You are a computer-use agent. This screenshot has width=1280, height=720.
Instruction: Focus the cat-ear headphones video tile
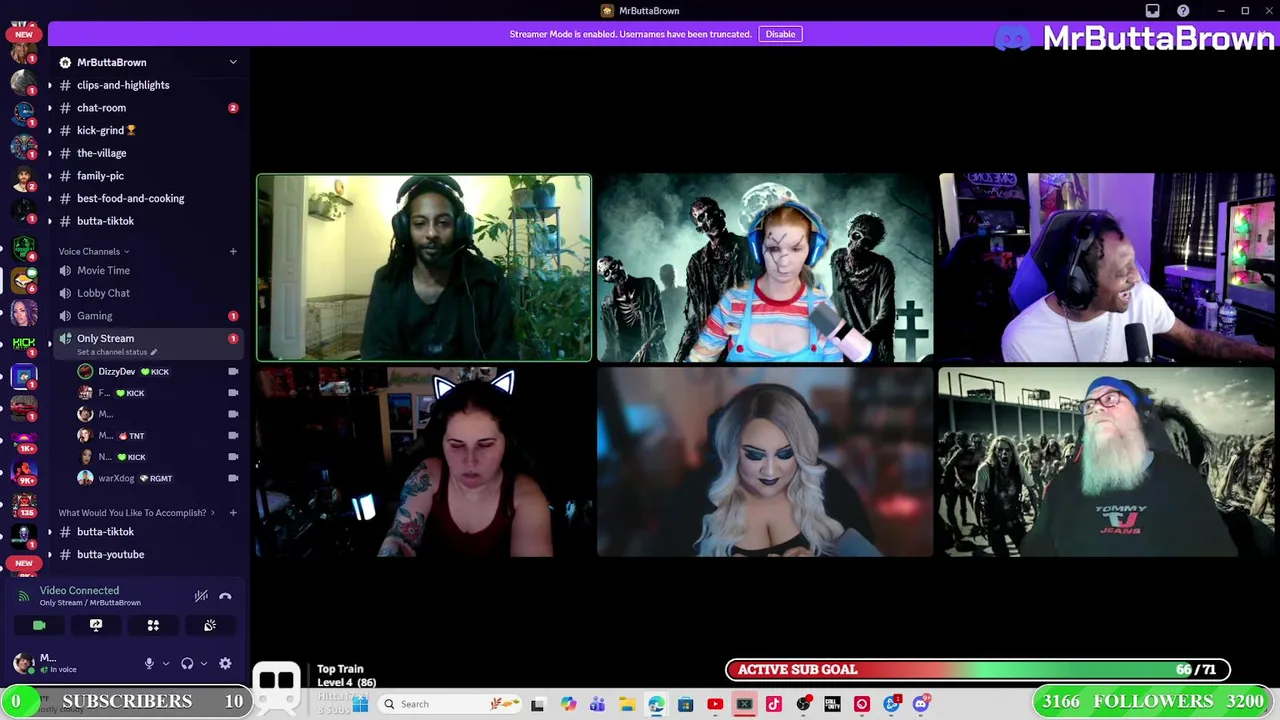pos(424,462)
